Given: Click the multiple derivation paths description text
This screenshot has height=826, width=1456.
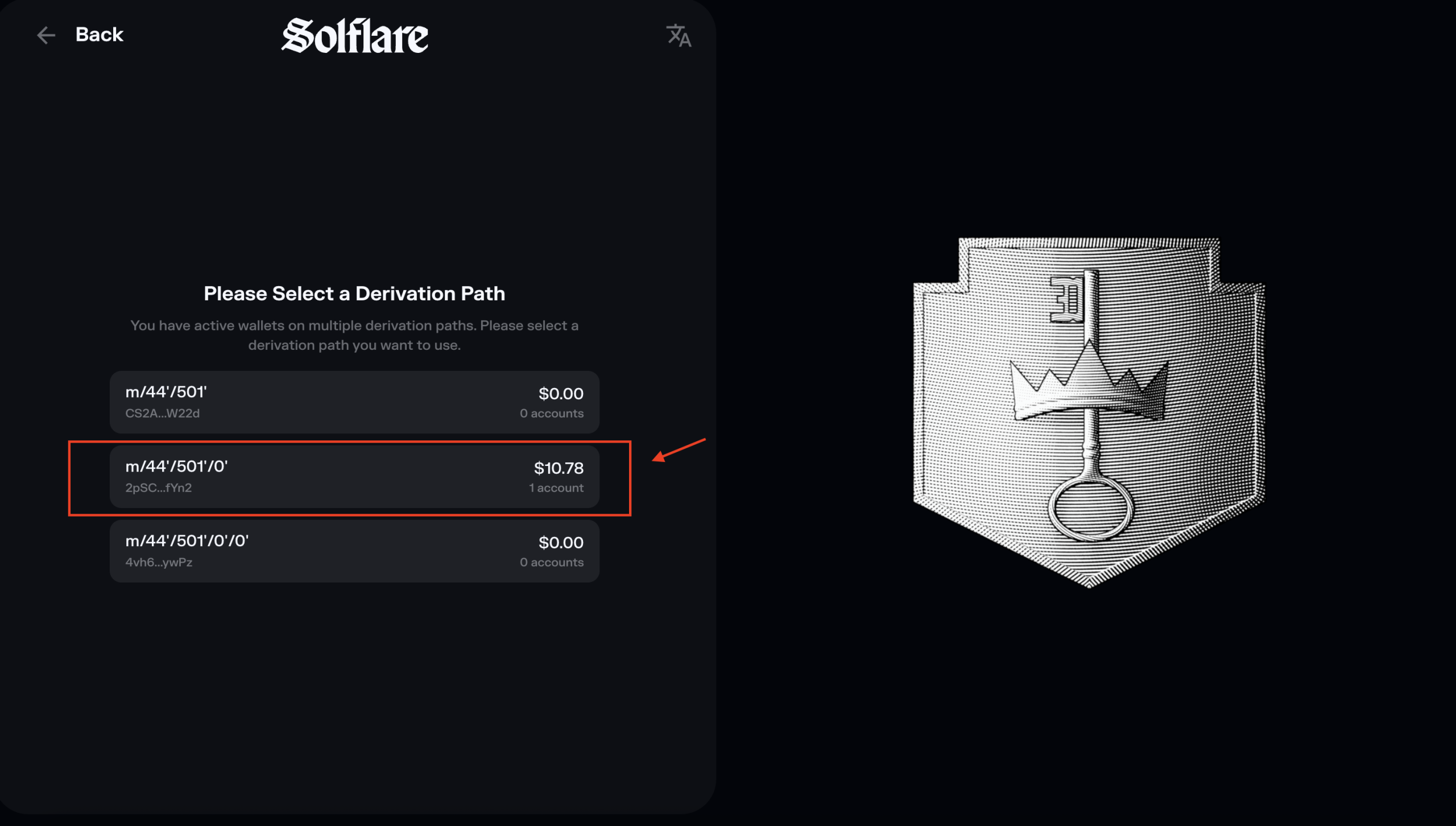Looking at the screenshot, I should [354, 335].
